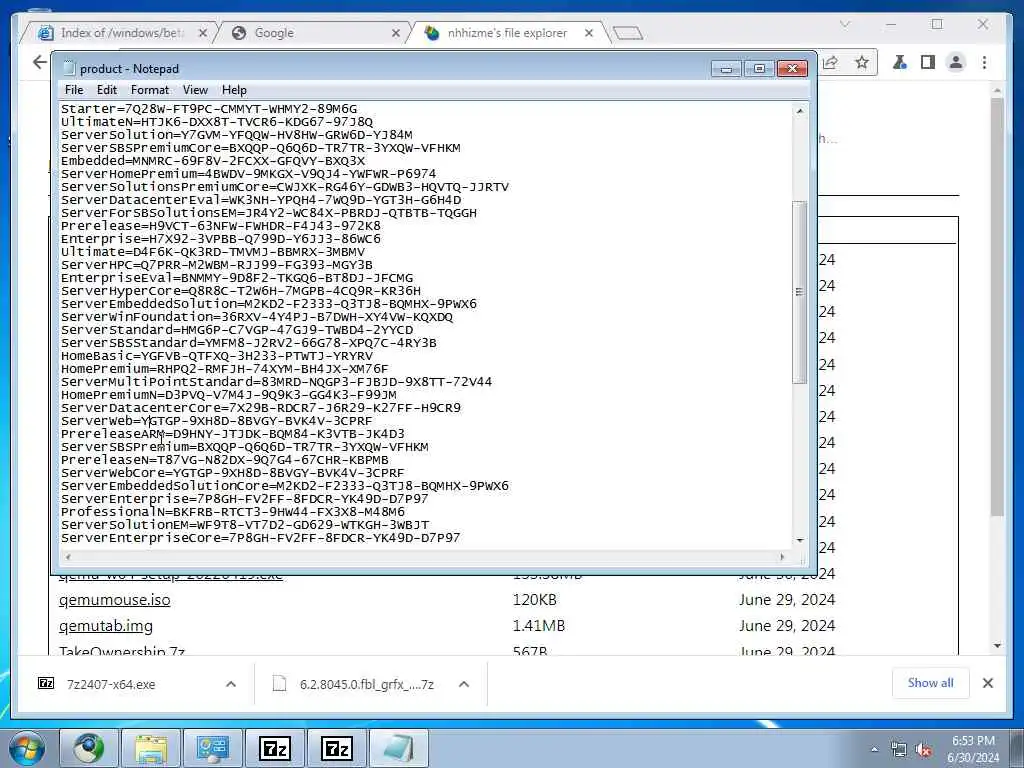
Task: Click the browser back arrow
Action: [x=40, y=62]
